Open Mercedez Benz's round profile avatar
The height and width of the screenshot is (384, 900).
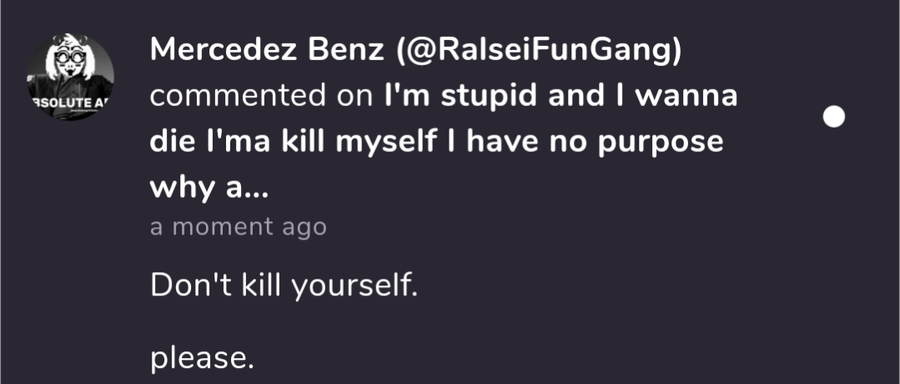point(70,76)
